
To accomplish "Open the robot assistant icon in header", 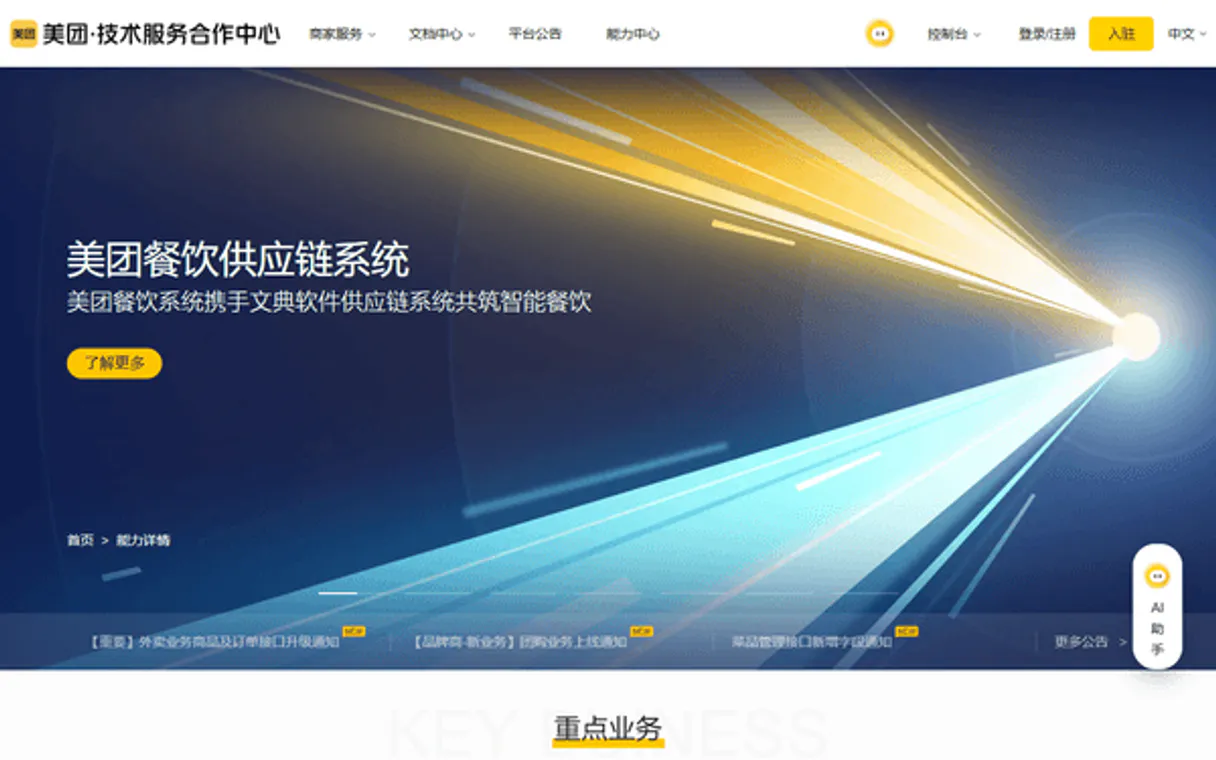I will pyautogui.click(x=879, y=34).
